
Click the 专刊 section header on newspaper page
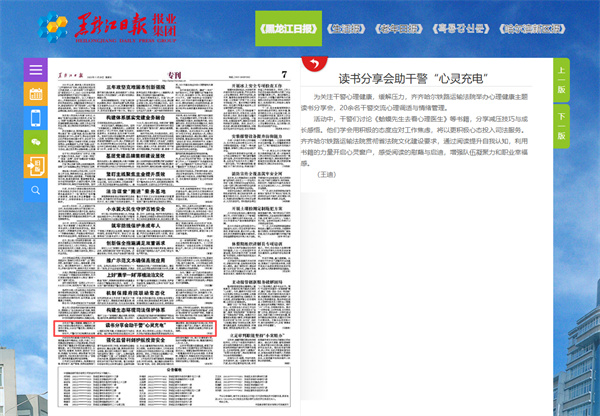(176, 74)
